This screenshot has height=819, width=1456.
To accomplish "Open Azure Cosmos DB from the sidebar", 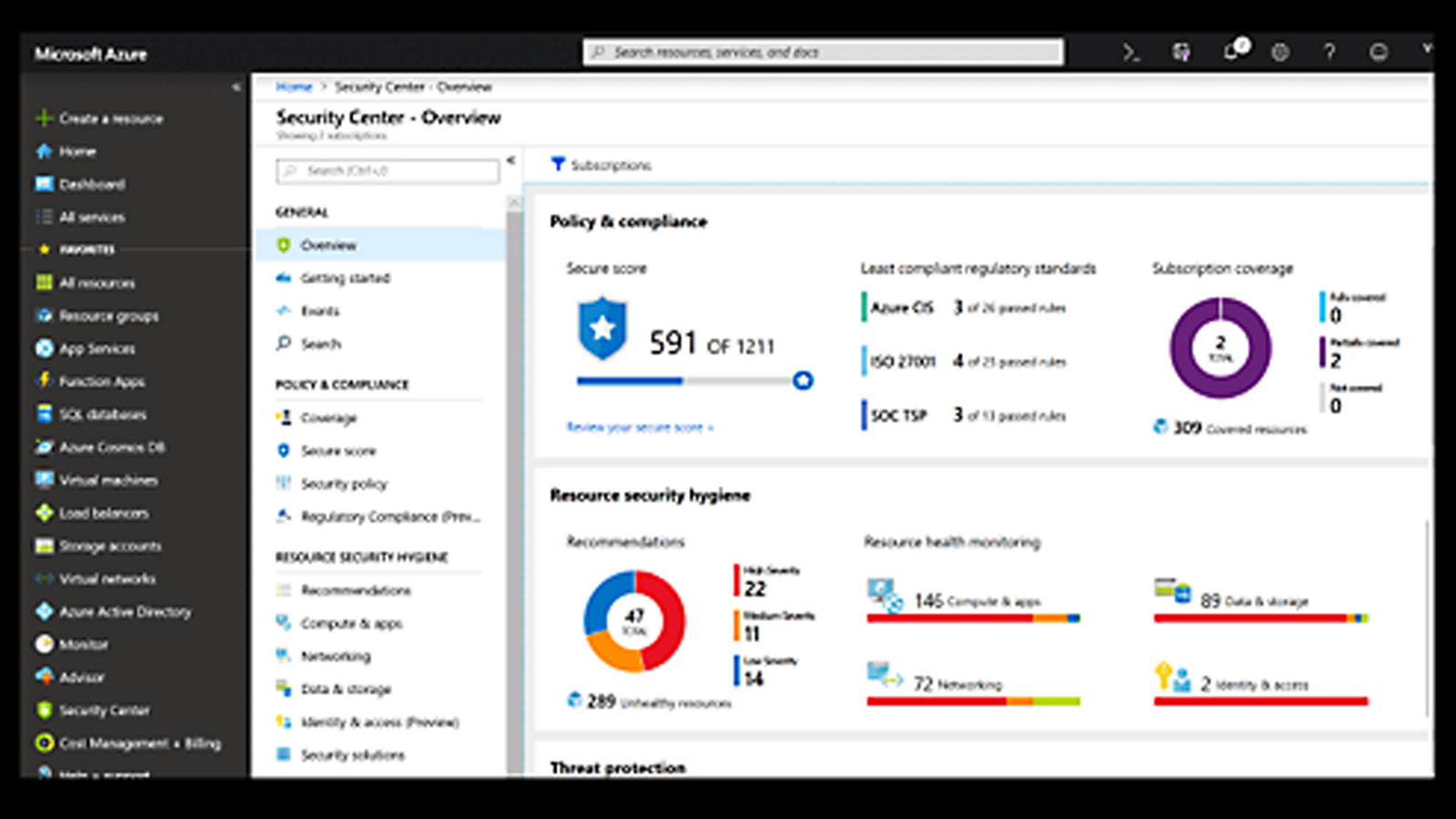I will 111,447.
